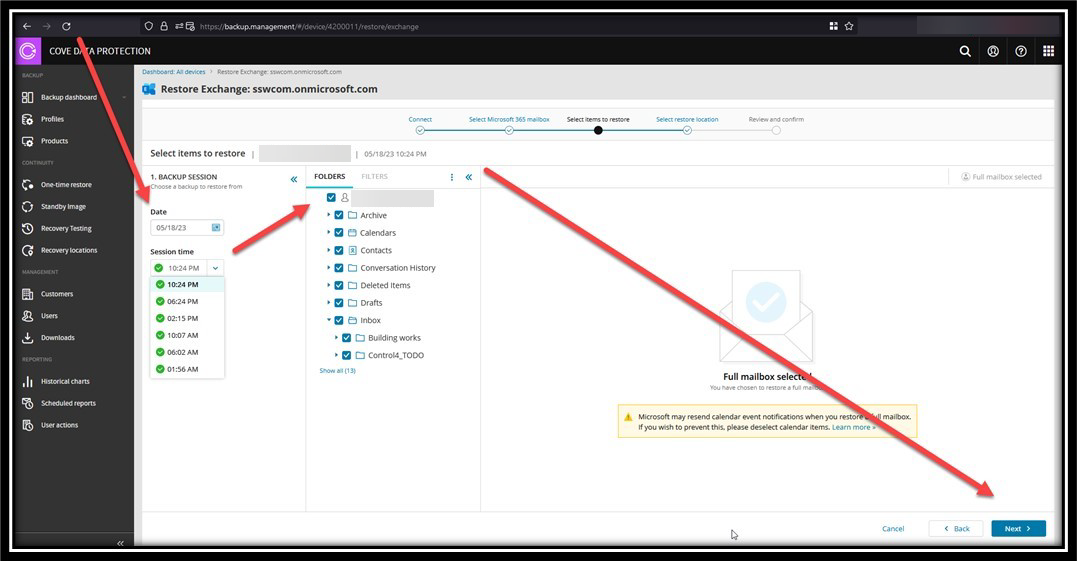Click the search magnifier icon in header
This screenshot has height=561, width=1077.
[965, 51]
